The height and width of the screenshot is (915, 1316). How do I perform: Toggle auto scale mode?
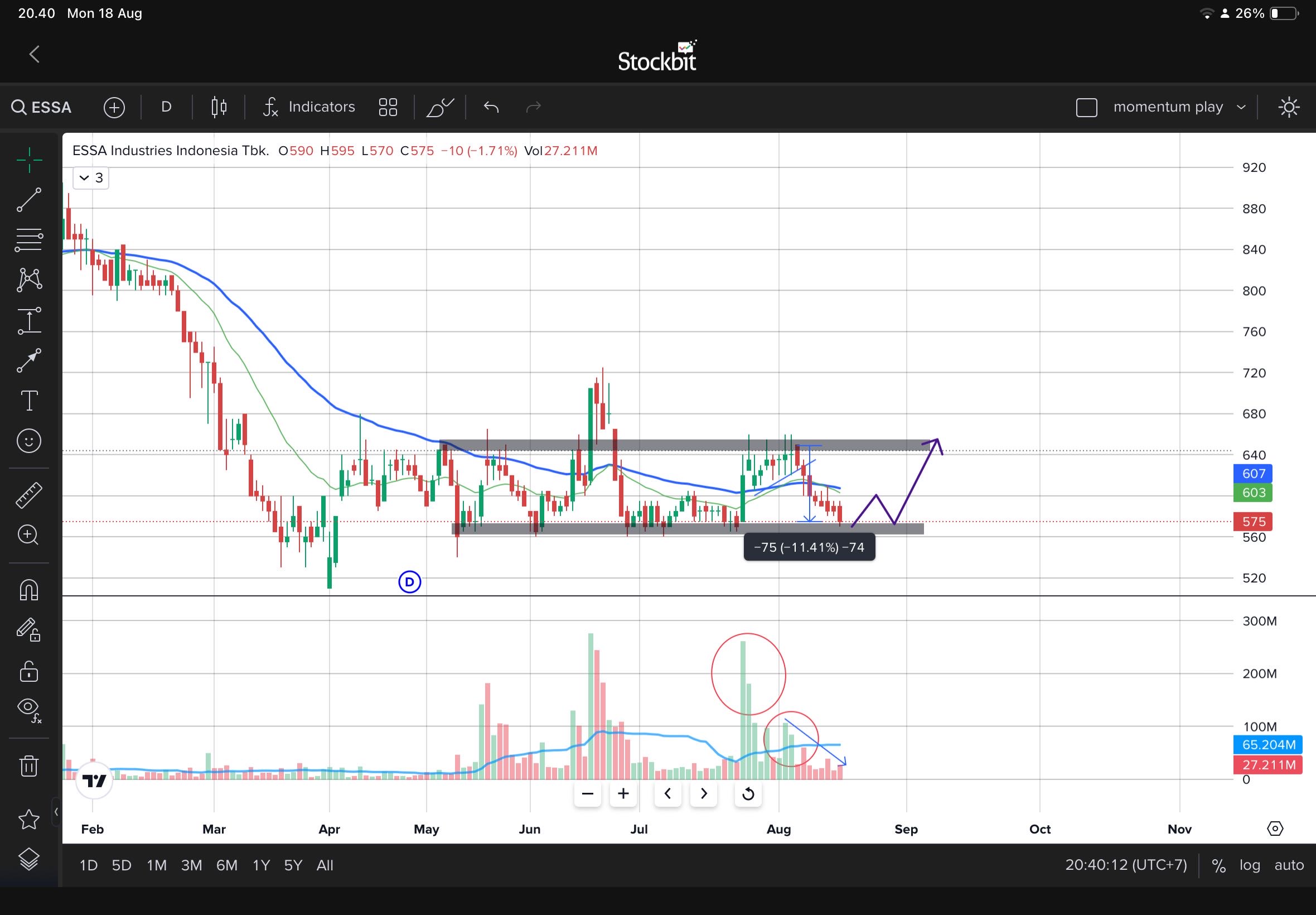[1289, 865]
